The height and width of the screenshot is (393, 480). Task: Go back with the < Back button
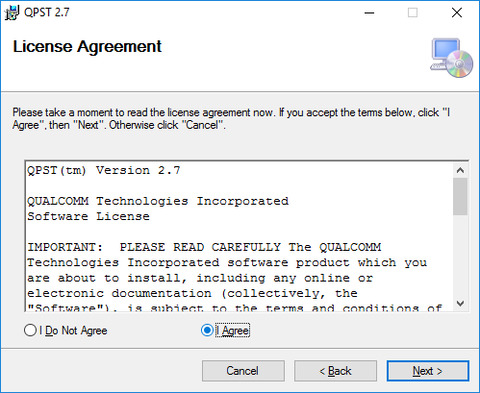(x=335, y=371)
